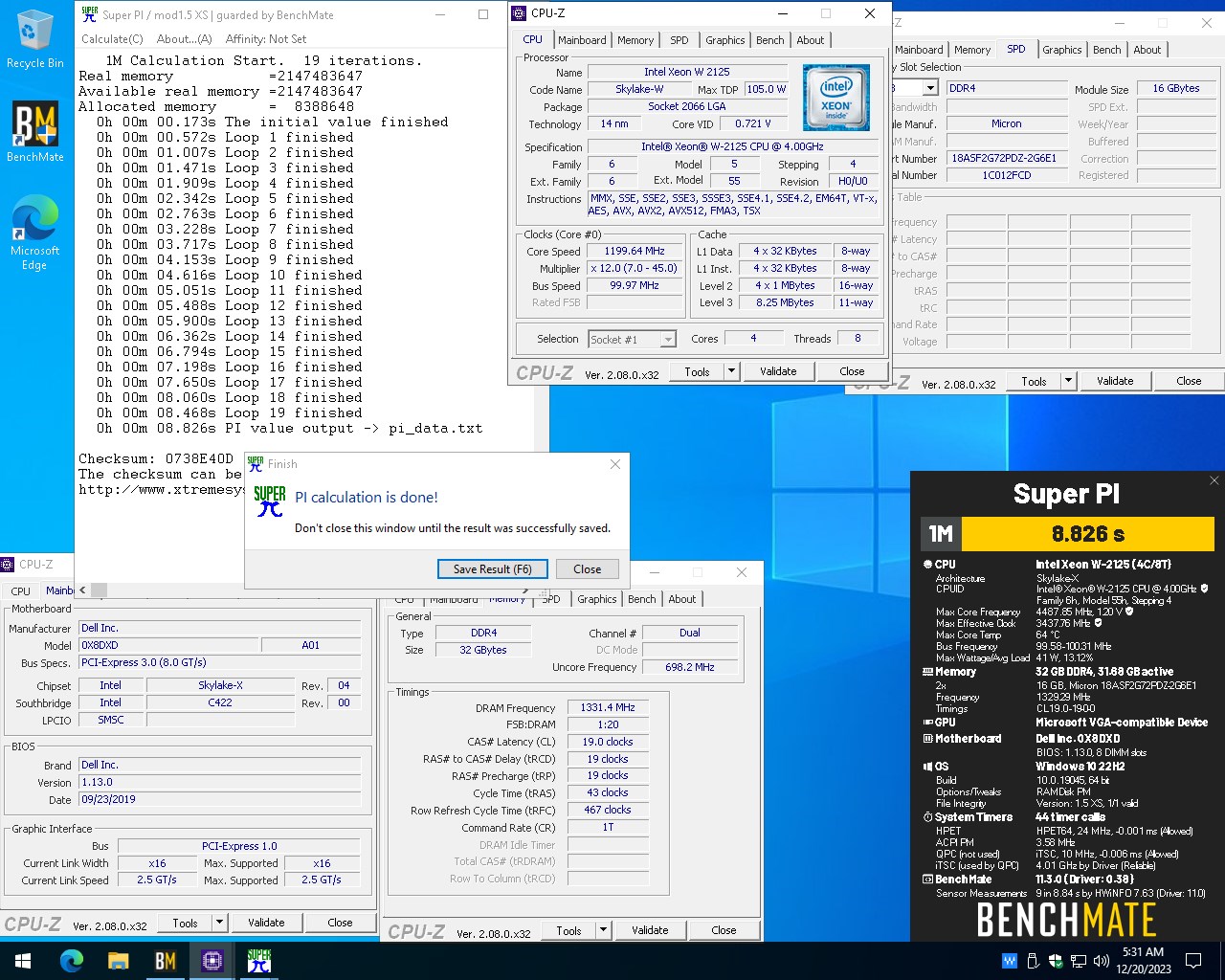
Task: Launch Microsoft Edge from the taskbar
Action: point(72,960)
